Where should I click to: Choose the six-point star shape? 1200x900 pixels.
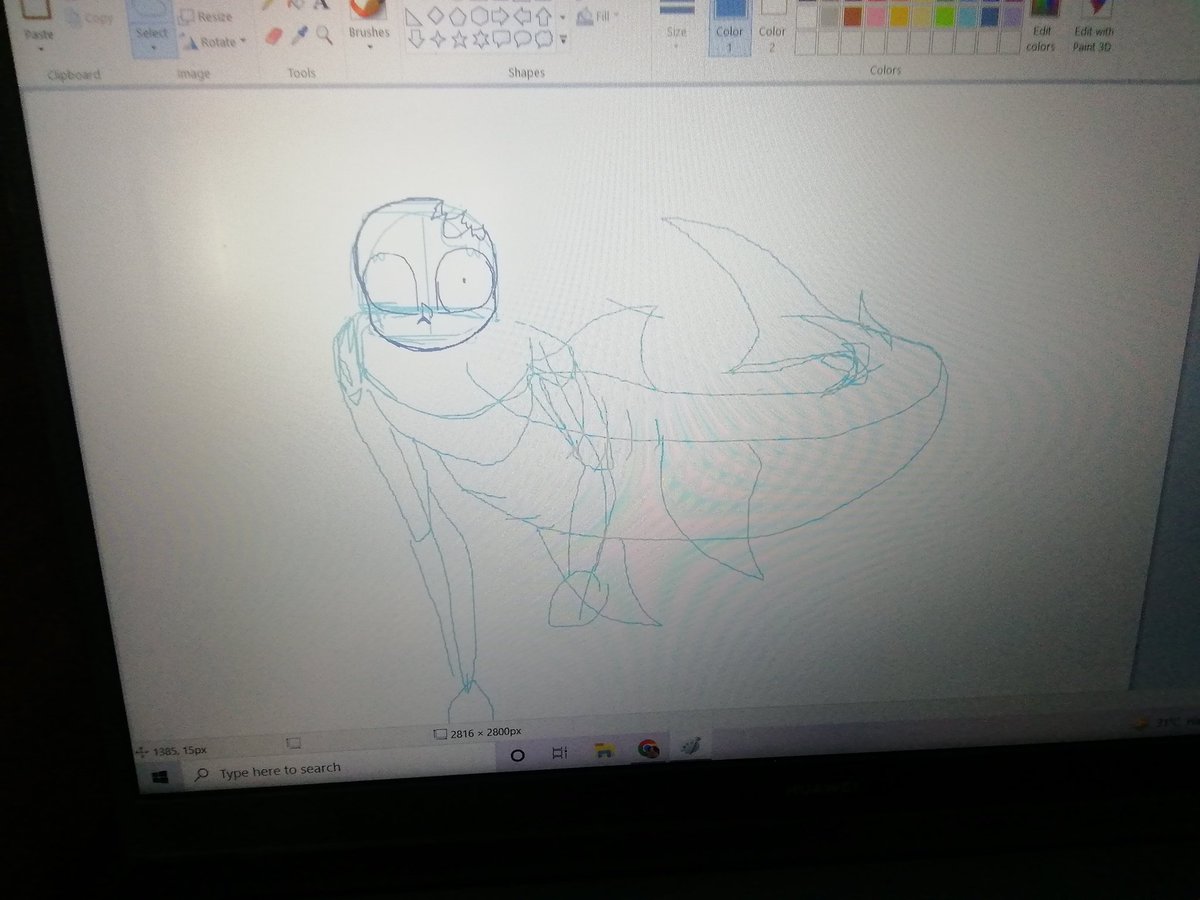(x=479, y=40)
